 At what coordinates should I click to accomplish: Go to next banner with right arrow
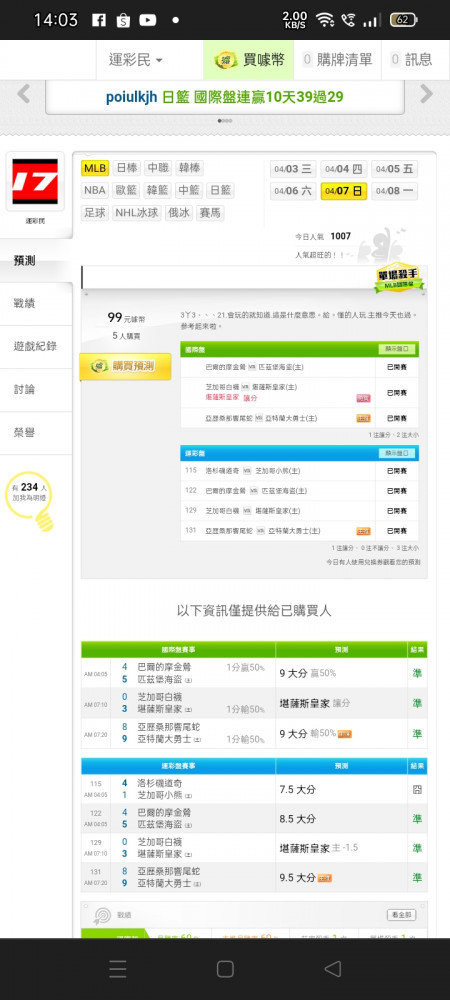[x=426, y=94]
